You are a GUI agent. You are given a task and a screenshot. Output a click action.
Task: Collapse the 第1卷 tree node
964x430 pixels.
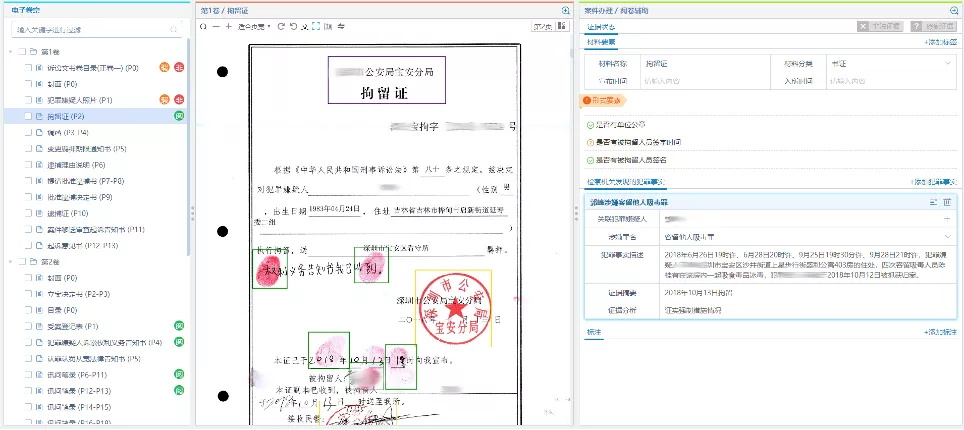pyautogui.click(x=10, y=52)
